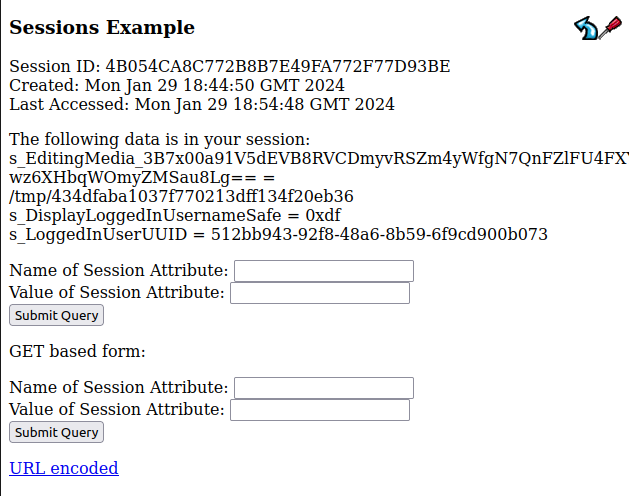Click the Created timestamp line
The width and height of the screenshot is (629, 496).
click(177, 86)
